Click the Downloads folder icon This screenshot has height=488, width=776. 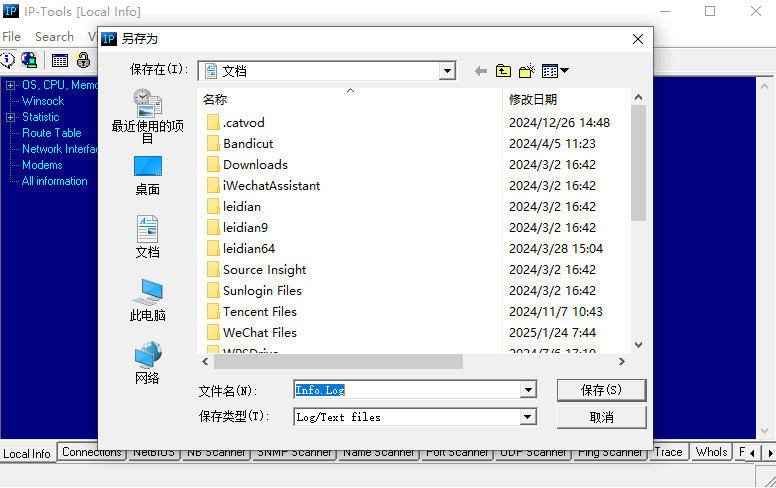click(x=213, y=164)
